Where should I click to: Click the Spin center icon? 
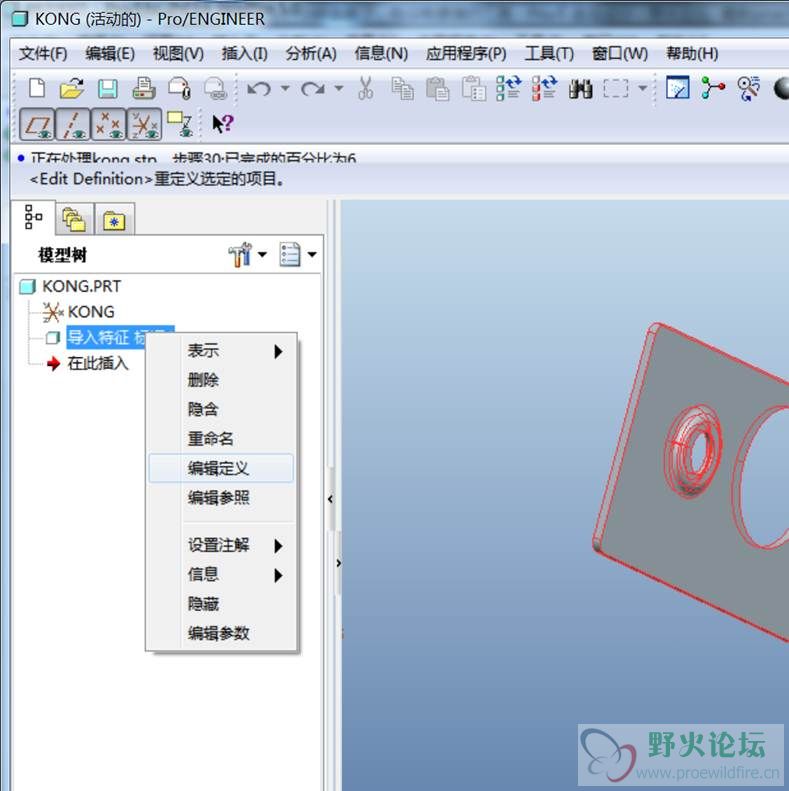tap(713, 89)
